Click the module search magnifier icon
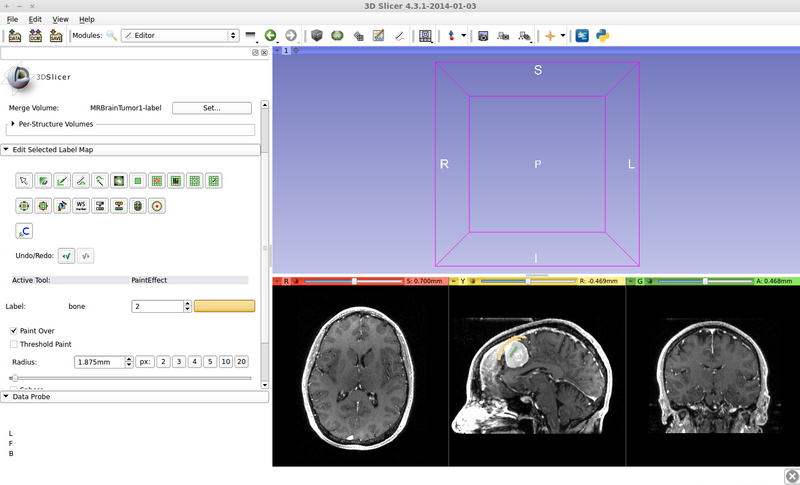This screenshot has width=800, height=485. [111, 35]
